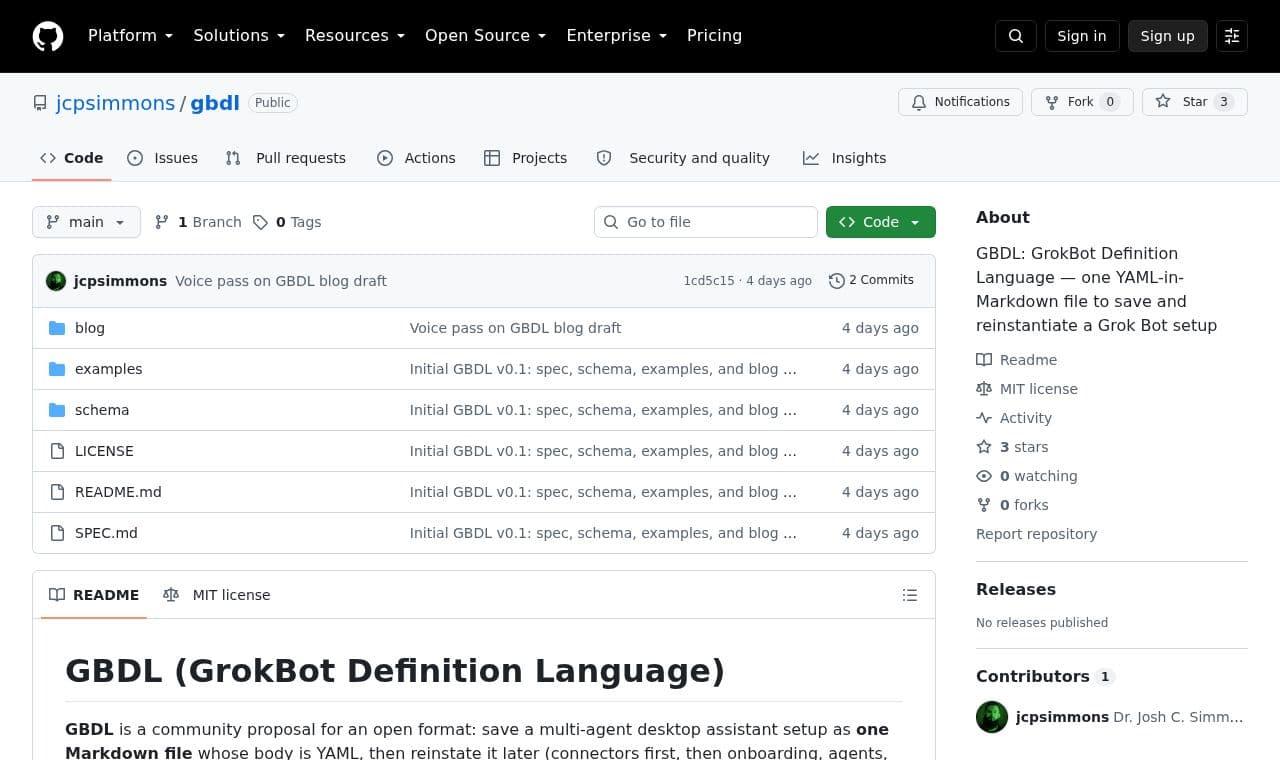
Task: Open the main branch selector dropdown
Action: 86,222
